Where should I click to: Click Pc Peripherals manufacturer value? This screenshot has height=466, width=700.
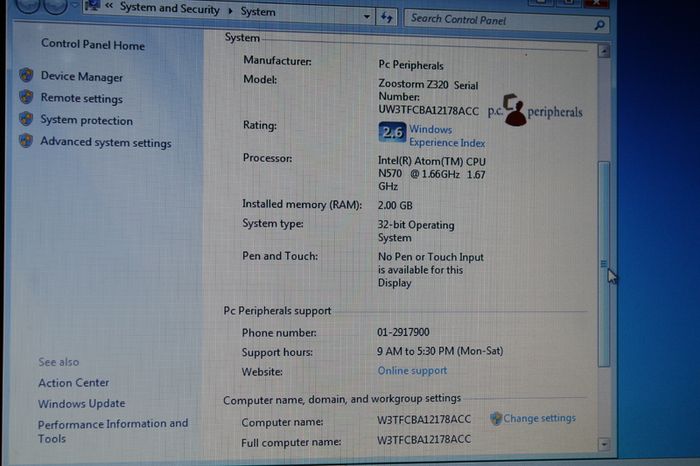pyautogui.click(x=411, y=65)
